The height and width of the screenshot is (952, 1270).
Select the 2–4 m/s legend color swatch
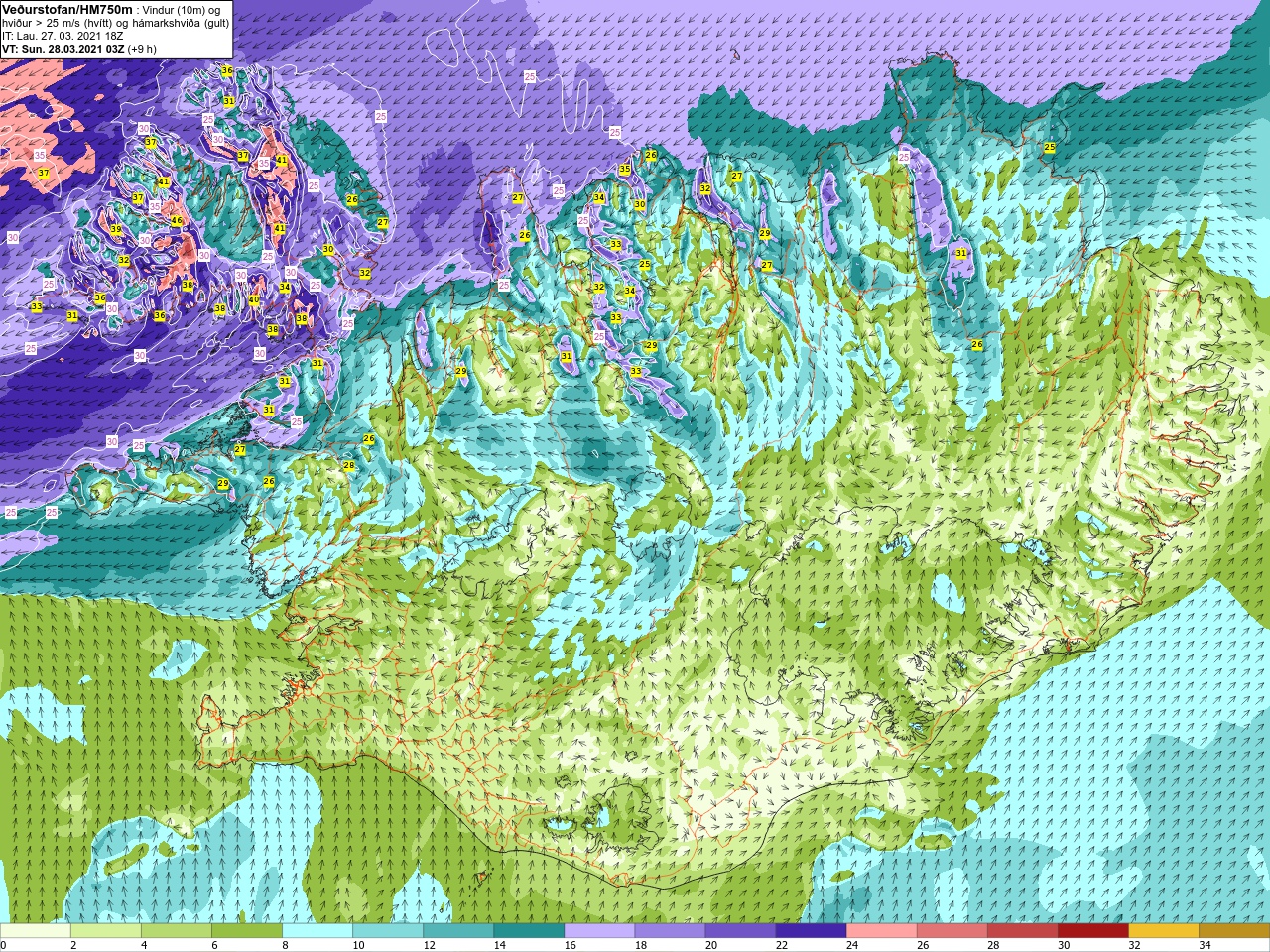coord(106,931)
